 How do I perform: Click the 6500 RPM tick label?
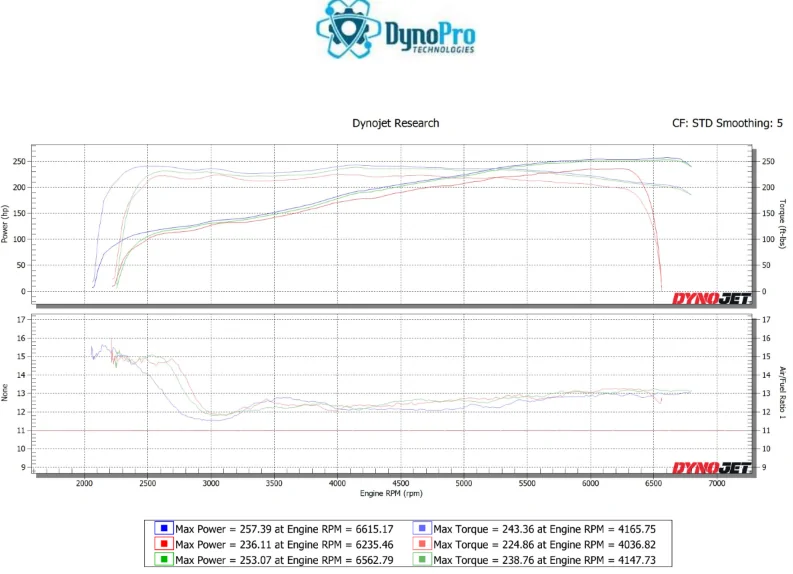coord(653,483)
